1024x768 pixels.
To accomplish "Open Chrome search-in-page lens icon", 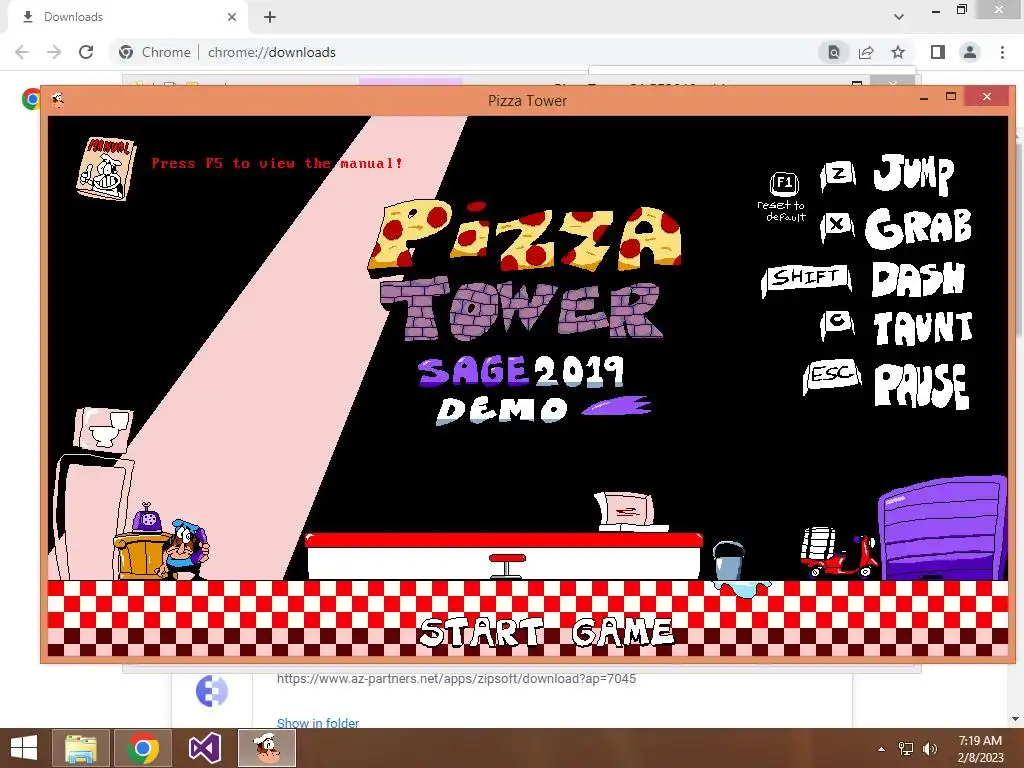I will pos(834,52).
